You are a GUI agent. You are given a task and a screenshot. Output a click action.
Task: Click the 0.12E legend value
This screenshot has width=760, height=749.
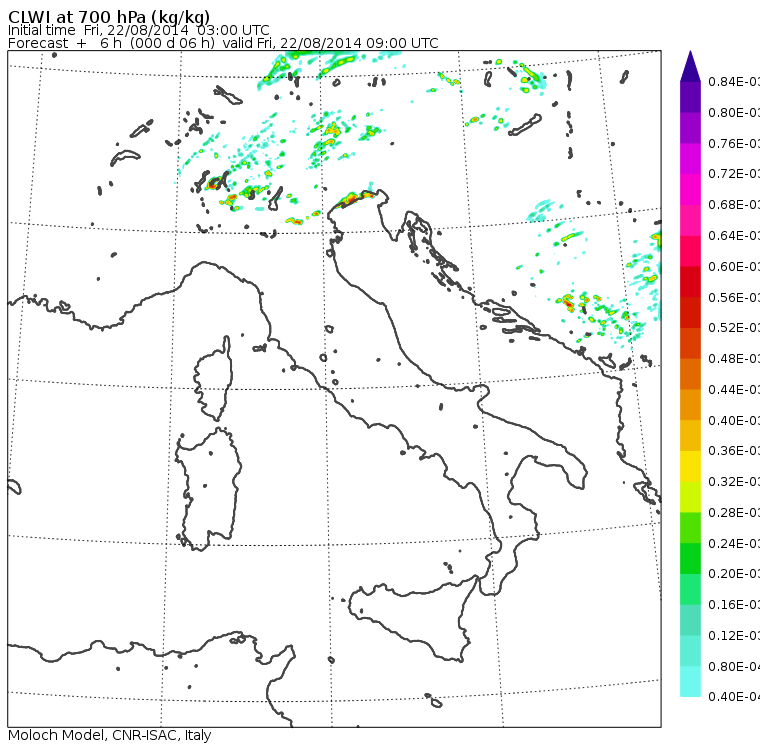tap(734, 636)
